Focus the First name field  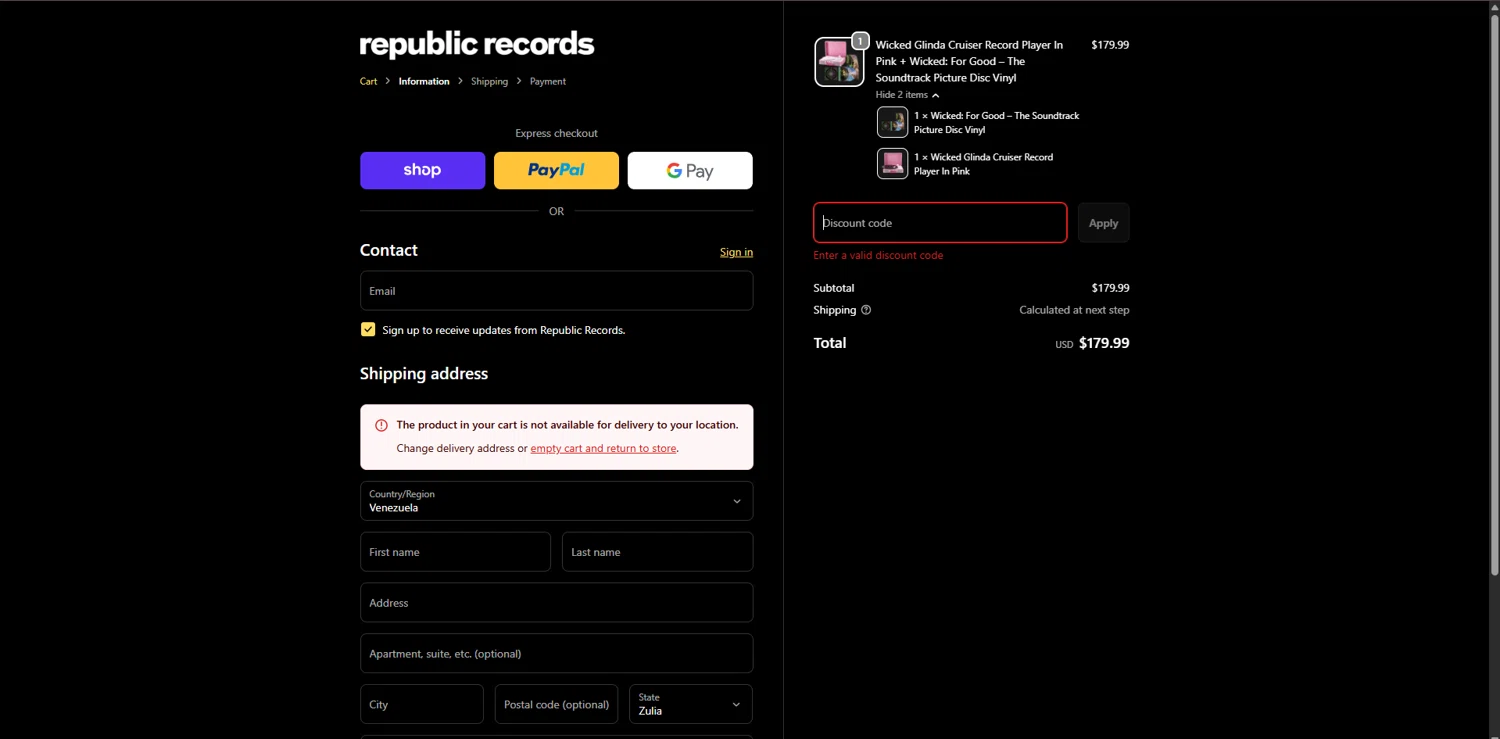pos(455,552)
